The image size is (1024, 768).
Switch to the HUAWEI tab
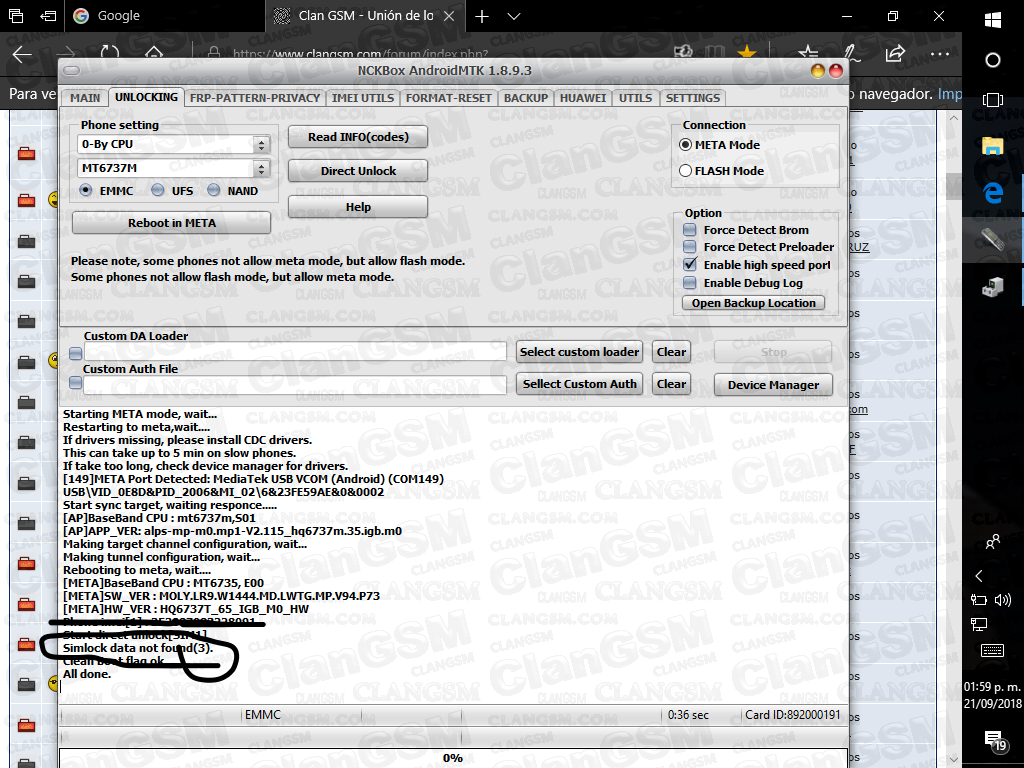pos(583,98)
